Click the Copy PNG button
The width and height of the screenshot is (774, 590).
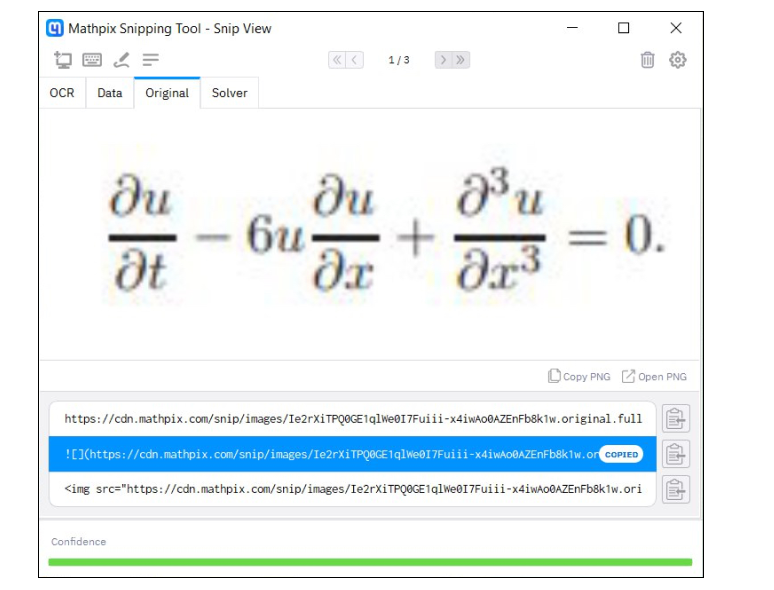tap(579, 377)
